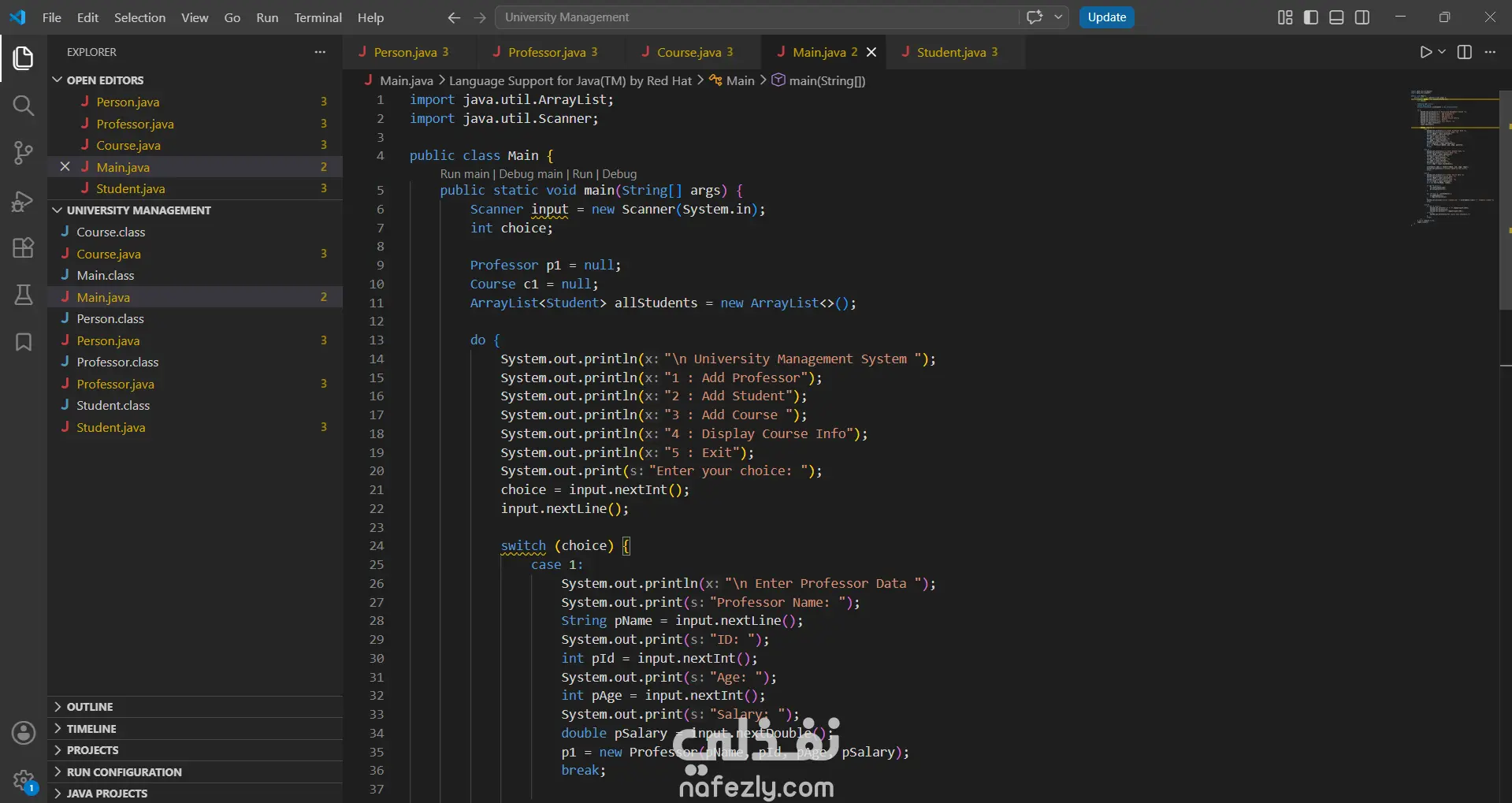Image resolution: width=1512 pixels, height=803 pixels.
Task: Click the University Management search box
Action: [x=756, y=17]
